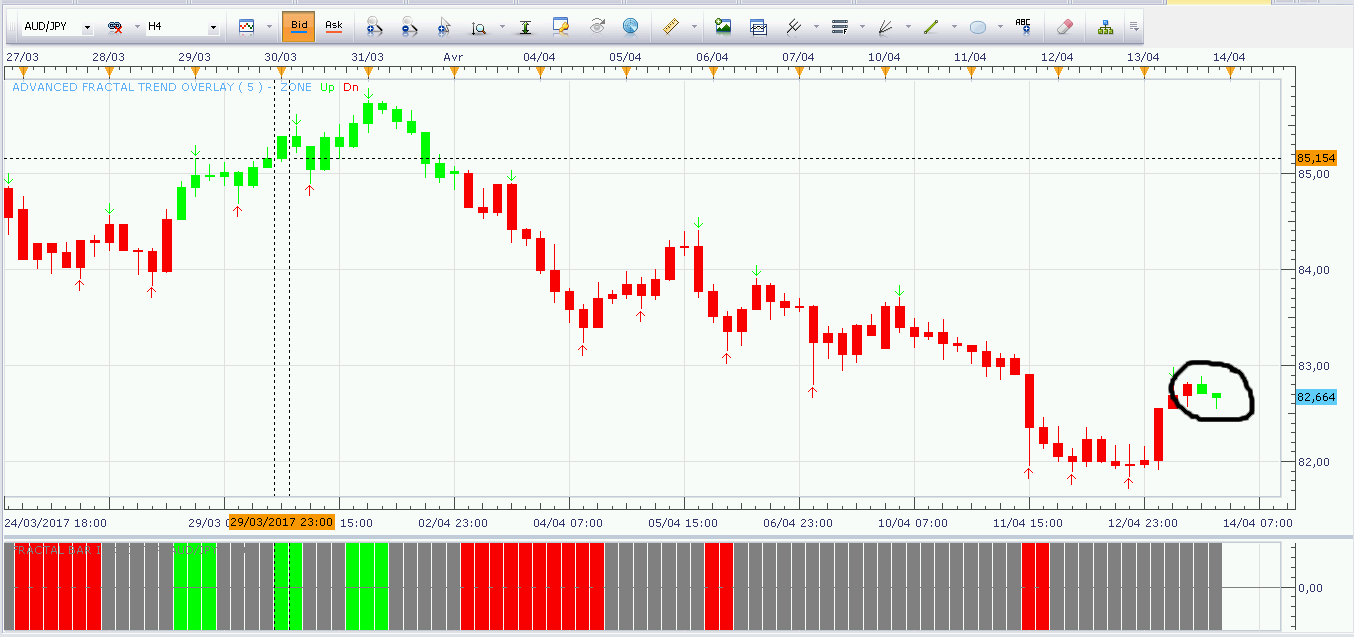Click the orange marker under 12/04
The height and width of the screenshot is (637, 1354).
(1057, 71)
